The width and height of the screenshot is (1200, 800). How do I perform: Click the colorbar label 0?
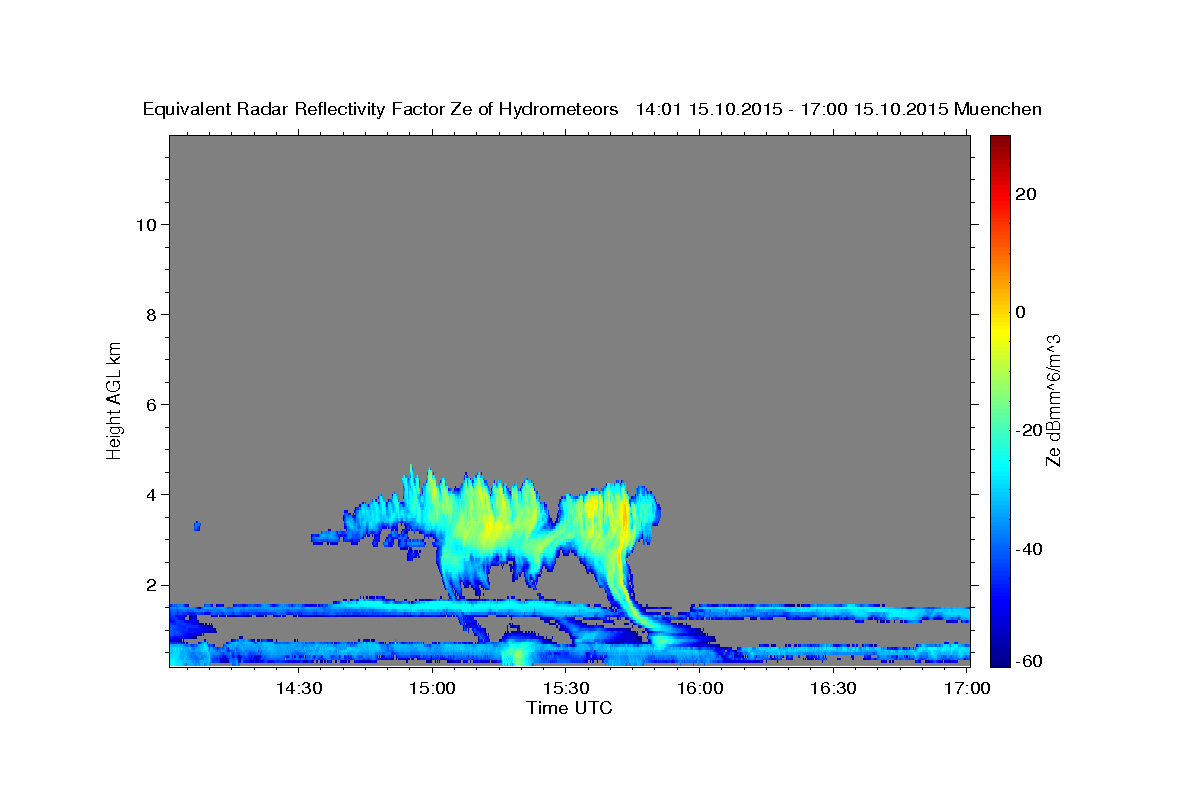[1020, 312]
